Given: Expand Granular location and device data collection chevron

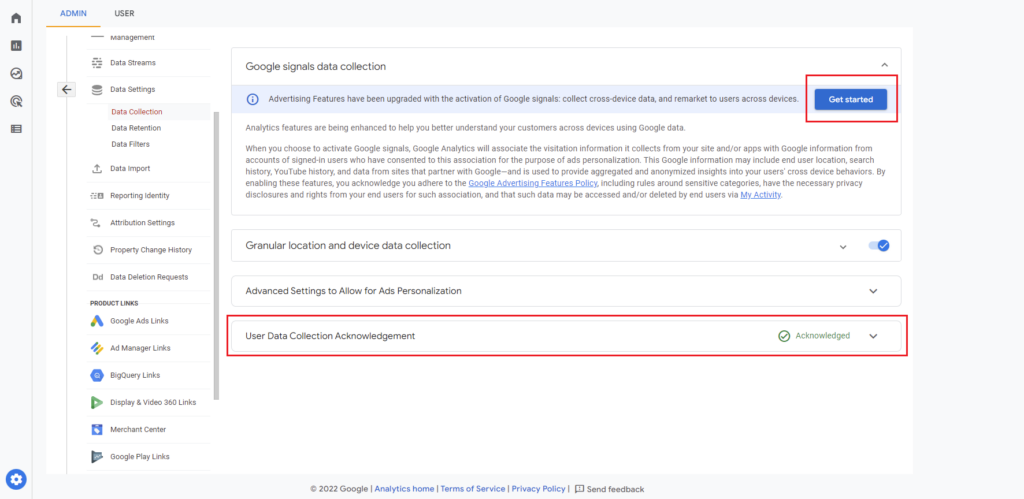Looking at the screenshot, I should click(x=843, y=247).
